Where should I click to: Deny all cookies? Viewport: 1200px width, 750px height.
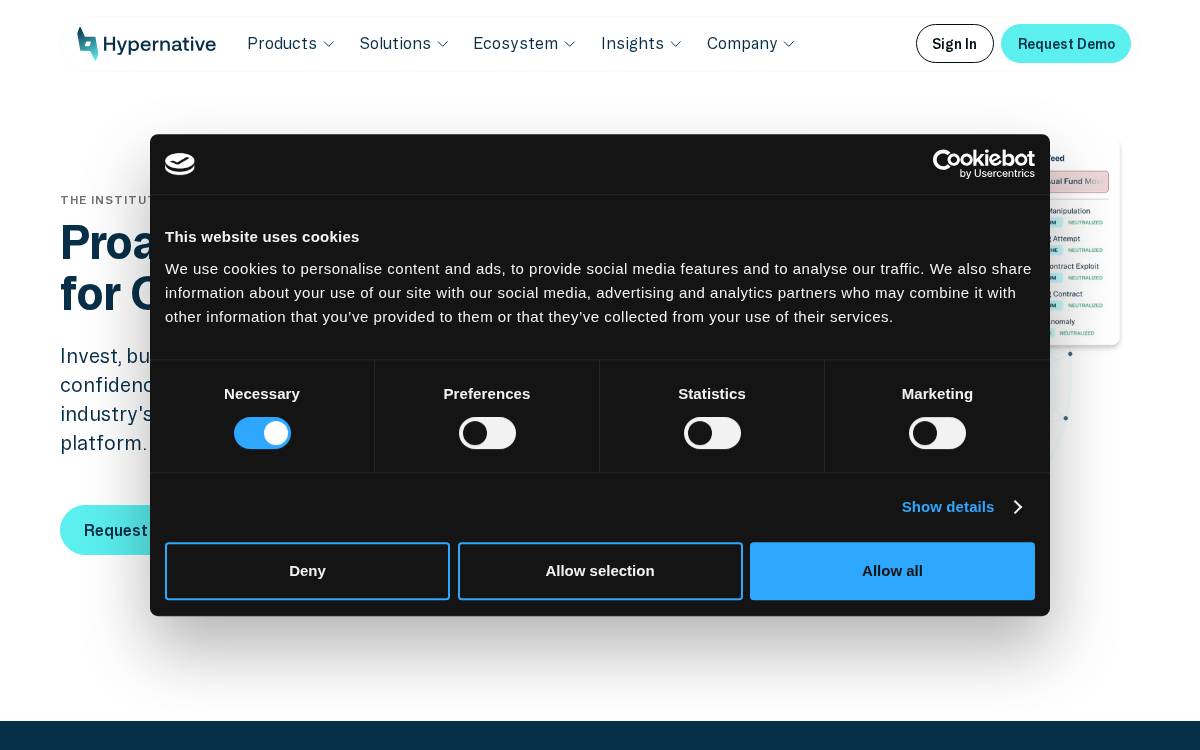coord(307,571)
